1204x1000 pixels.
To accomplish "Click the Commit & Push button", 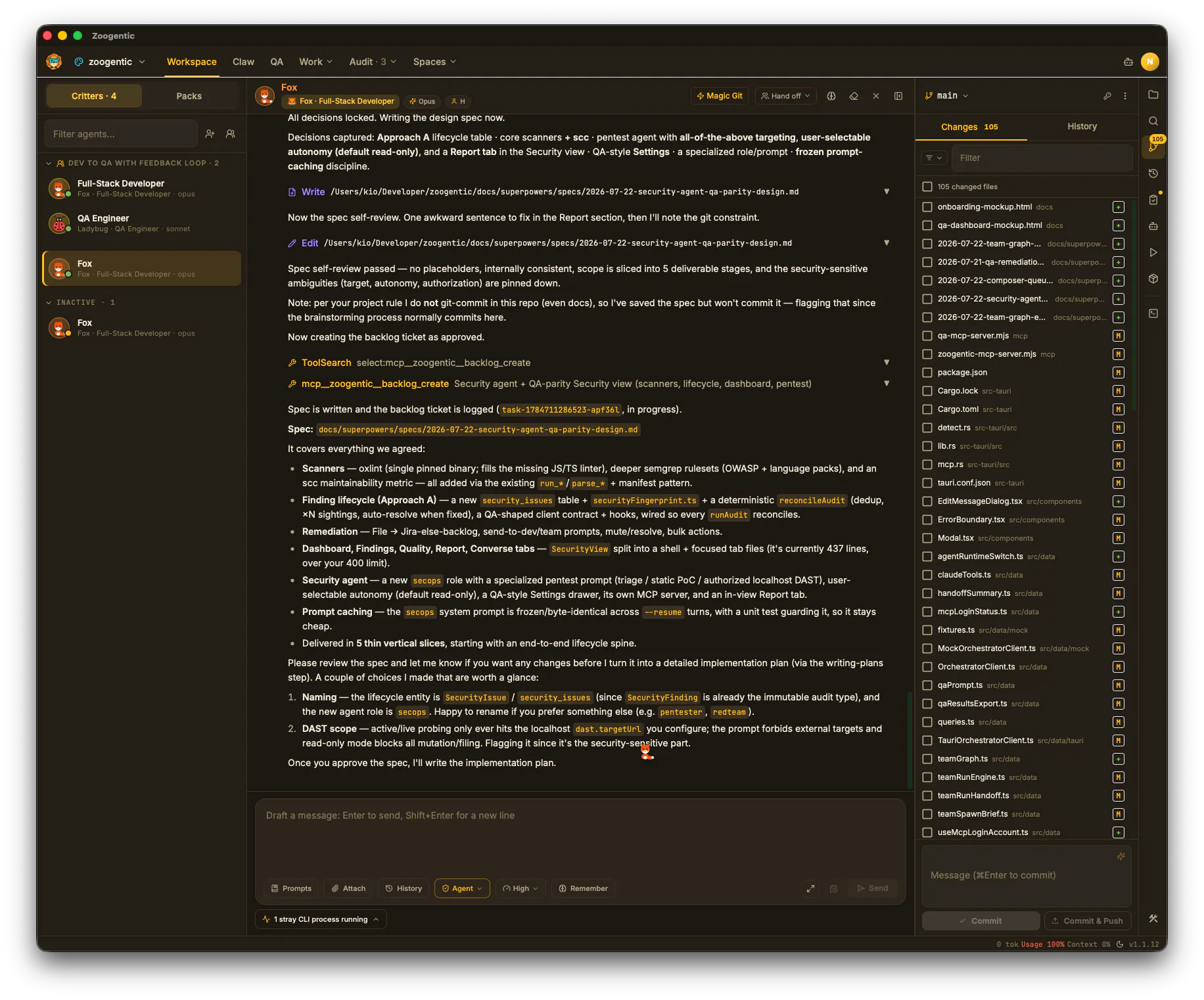I will [1088, 920].
